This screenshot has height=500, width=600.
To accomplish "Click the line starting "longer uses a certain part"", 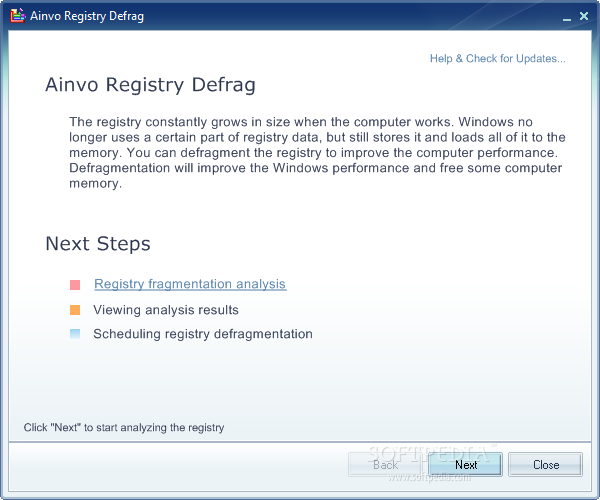I will tap(310, 138).
